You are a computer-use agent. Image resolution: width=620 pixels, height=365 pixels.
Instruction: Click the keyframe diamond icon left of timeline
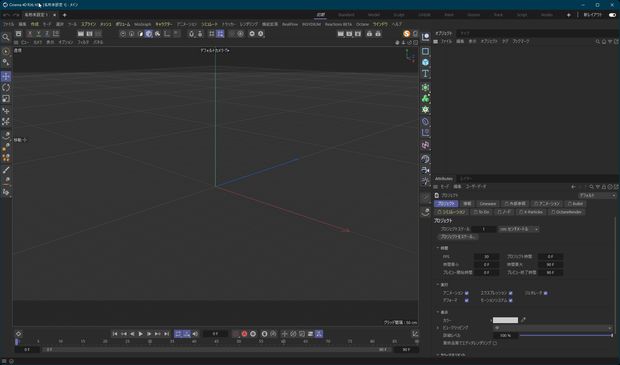point(18,334)
